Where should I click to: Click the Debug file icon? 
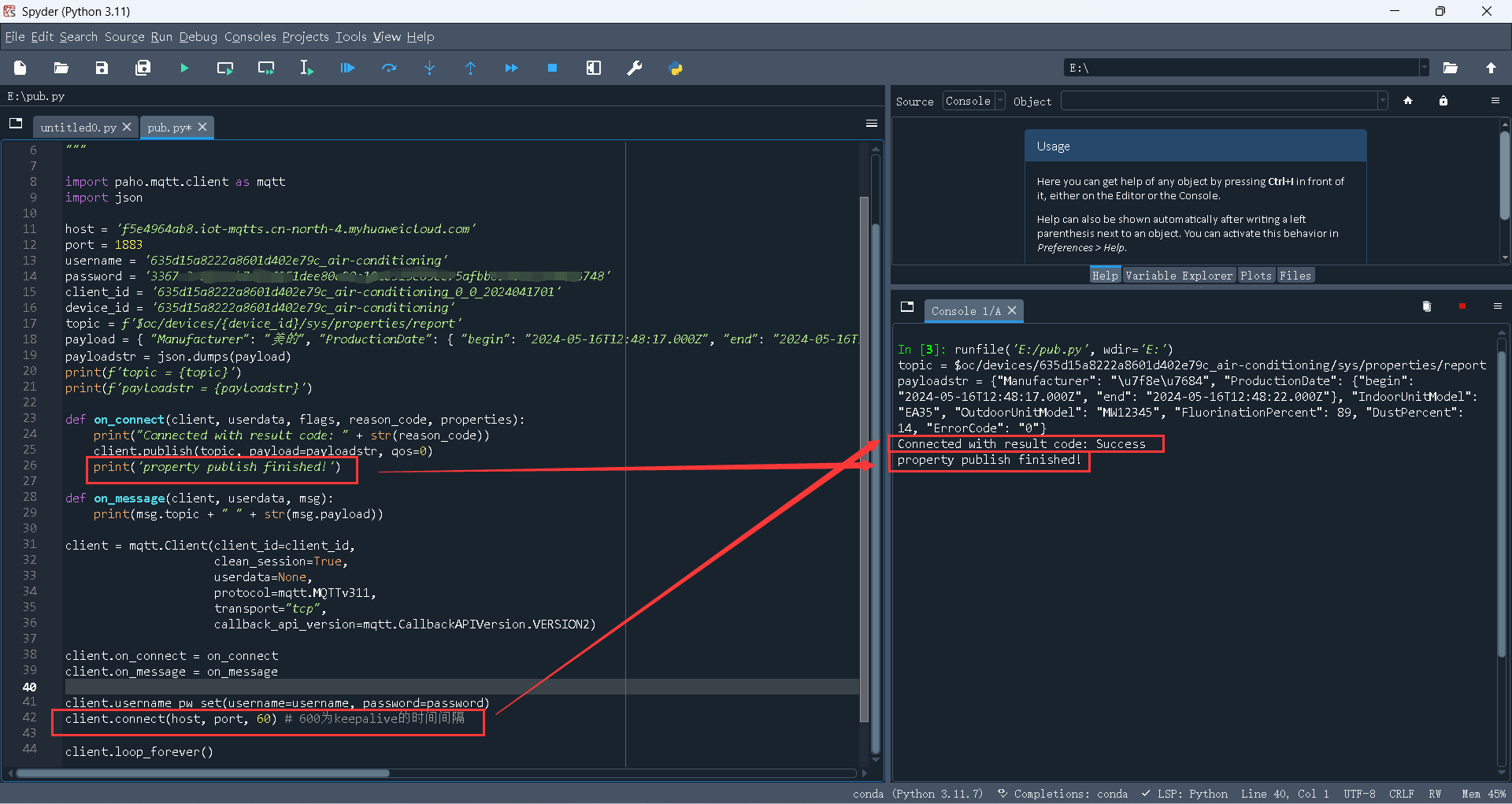tap(347, 69)
